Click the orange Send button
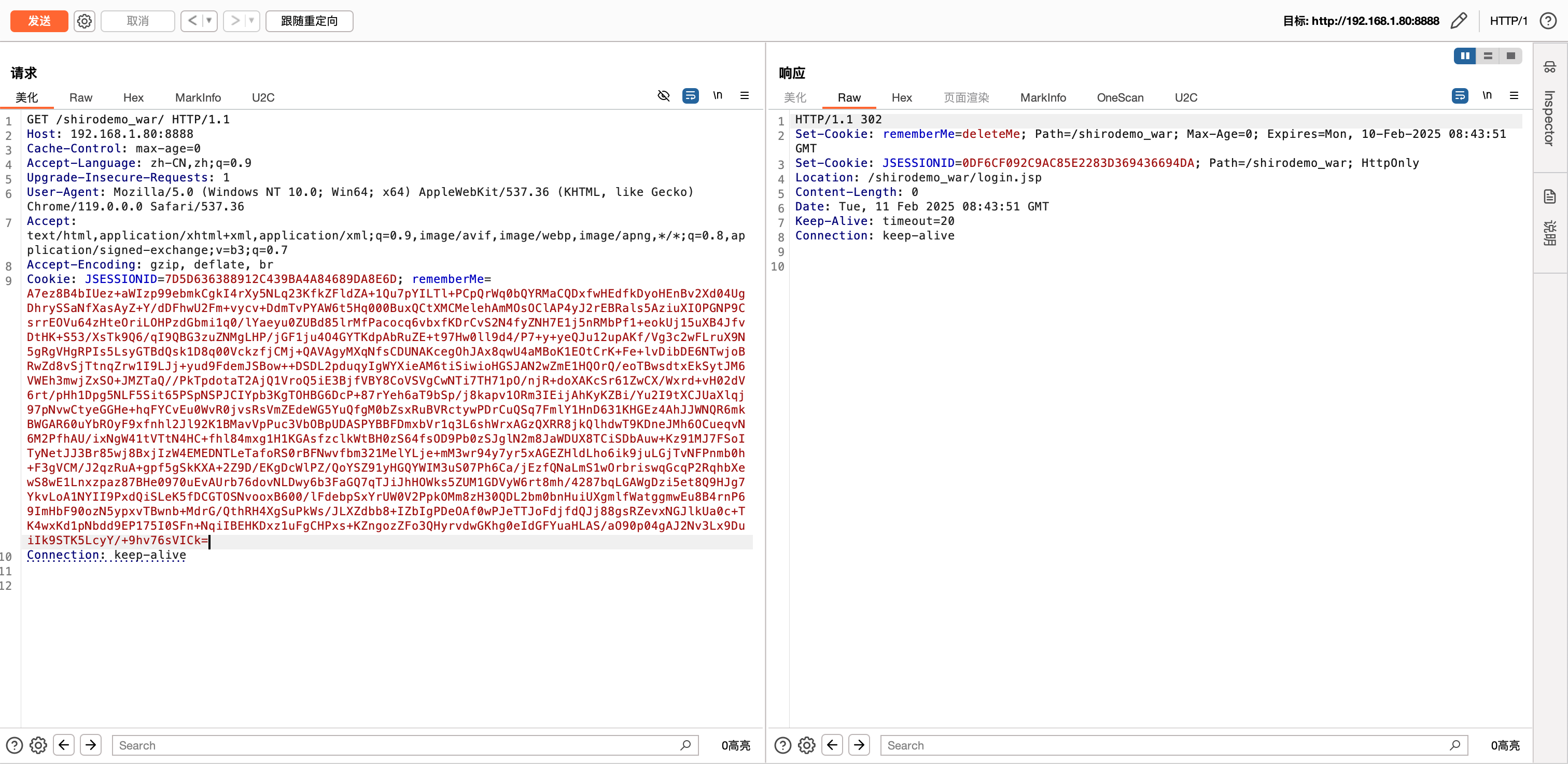Viewport: 1568px width, 764px height. point(39,21)
